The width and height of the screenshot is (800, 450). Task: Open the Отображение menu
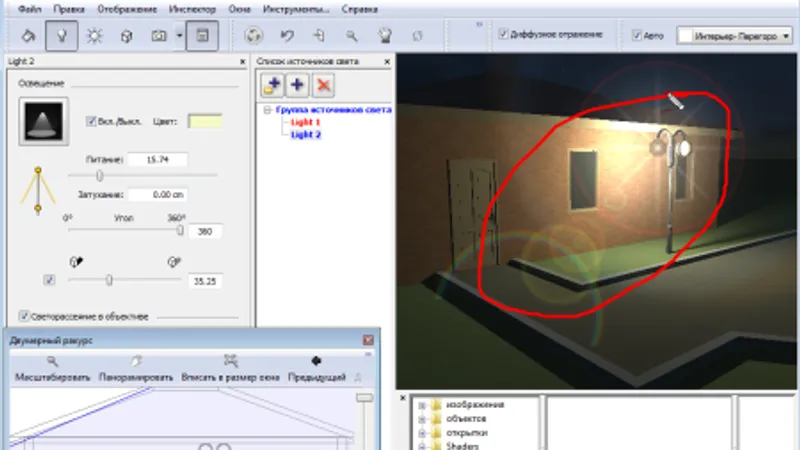[x=128, y=9]
